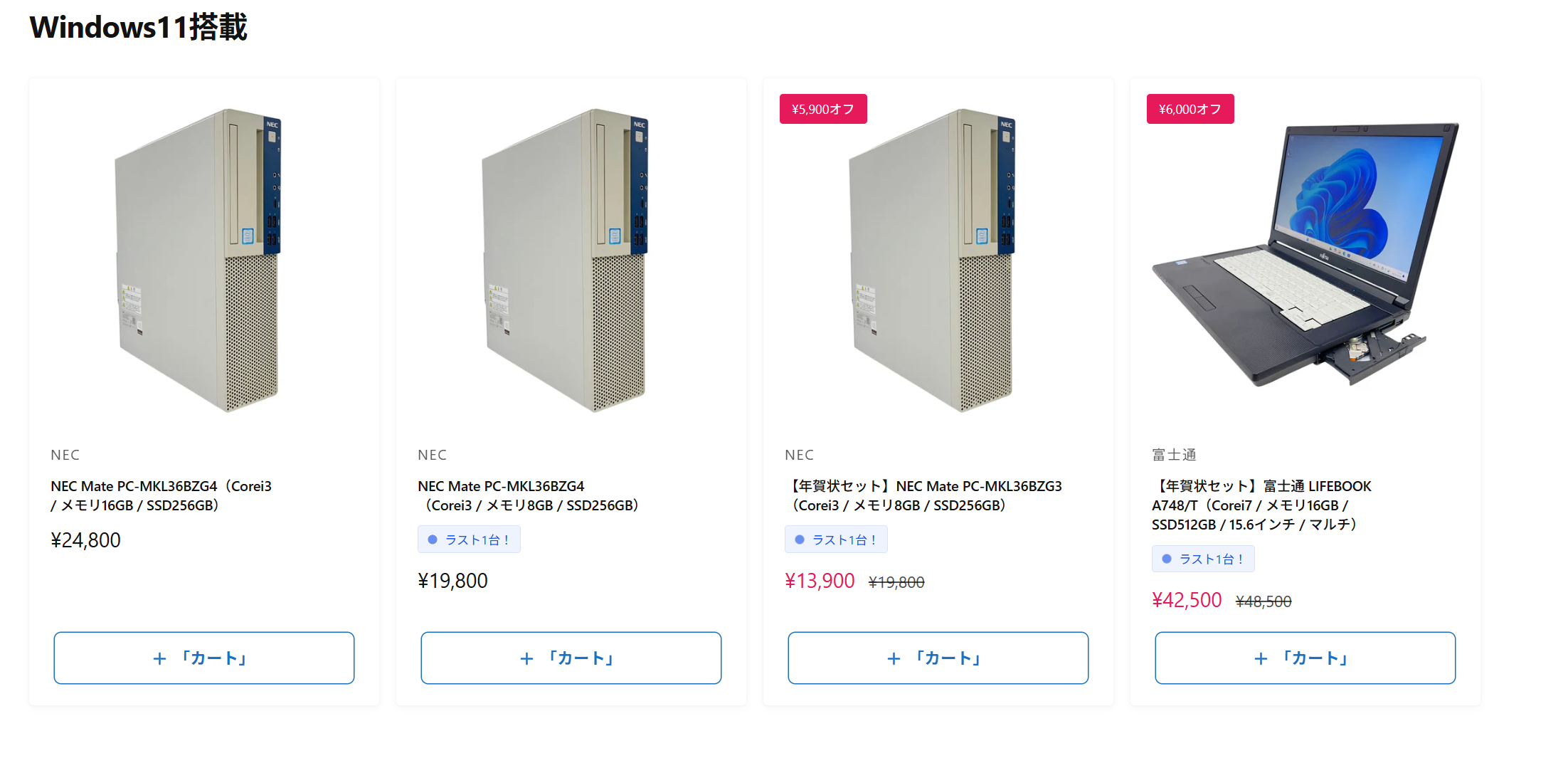Screen dimensions: 1568x758
Task: Open the ¥19,800 NEC Mate product image
Action: [571, 260]
